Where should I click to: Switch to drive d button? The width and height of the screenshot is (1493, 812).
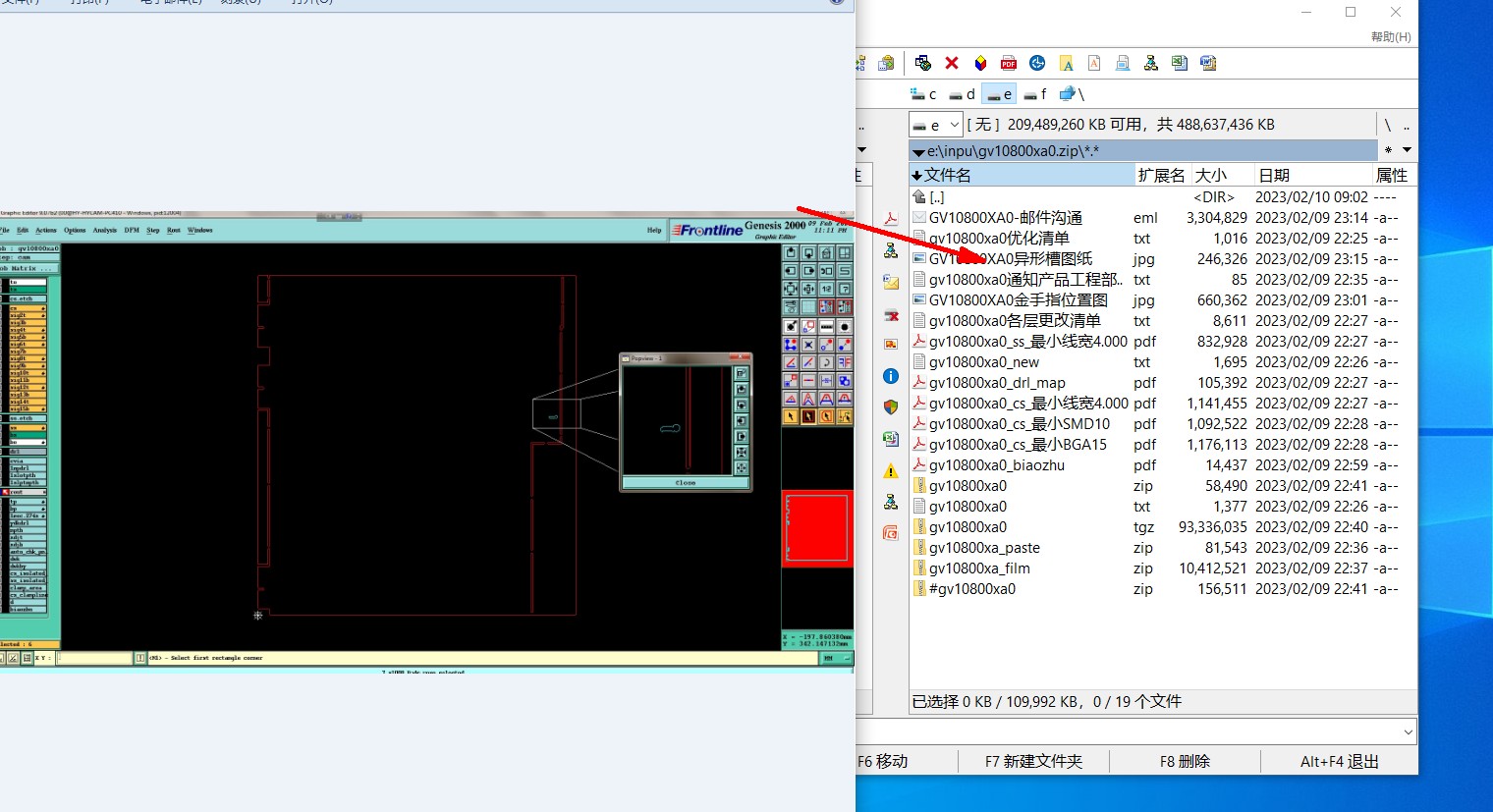962,94
